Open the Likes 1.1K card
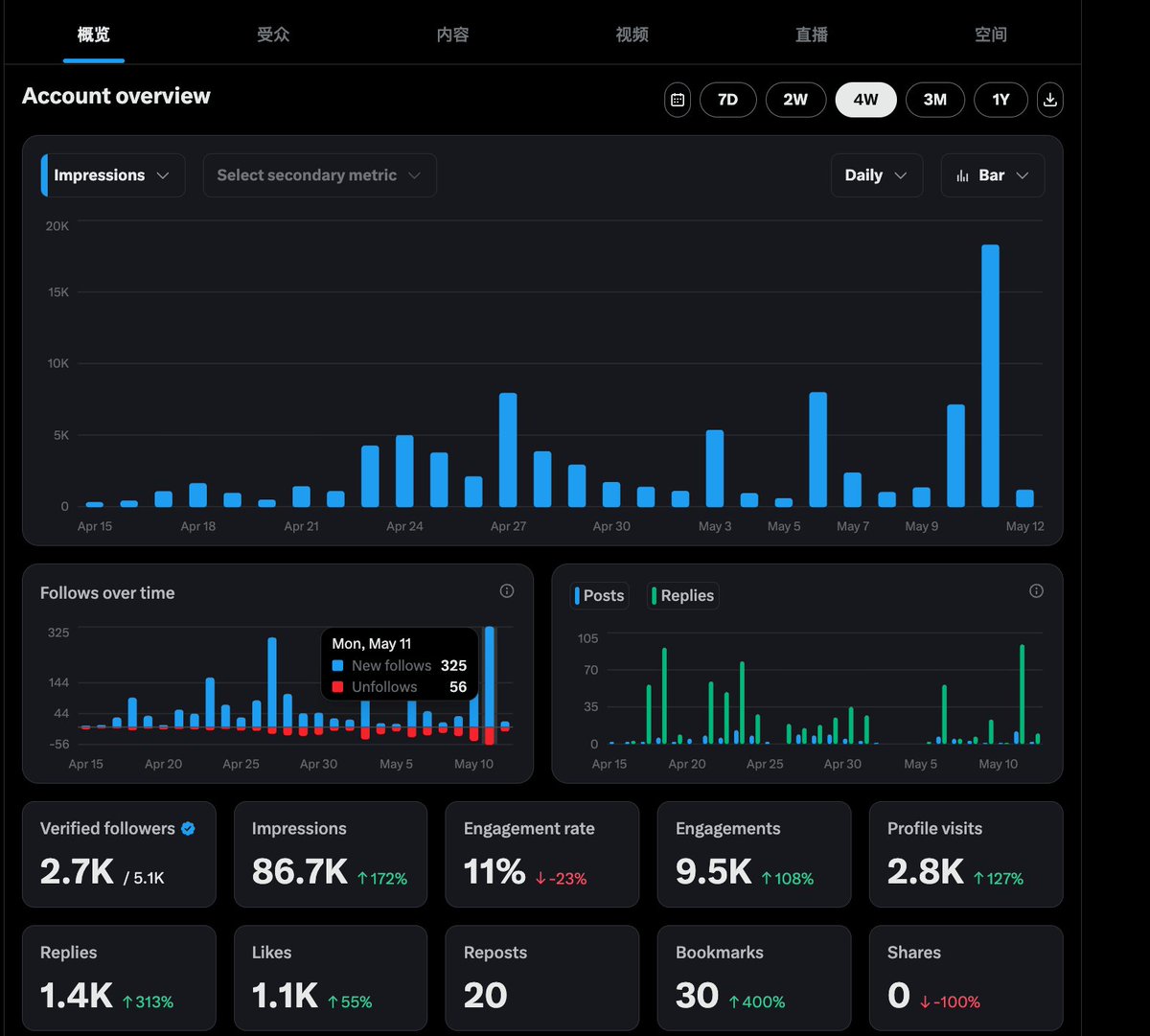Screen dimensions: 1150x1036 point(331,978)
